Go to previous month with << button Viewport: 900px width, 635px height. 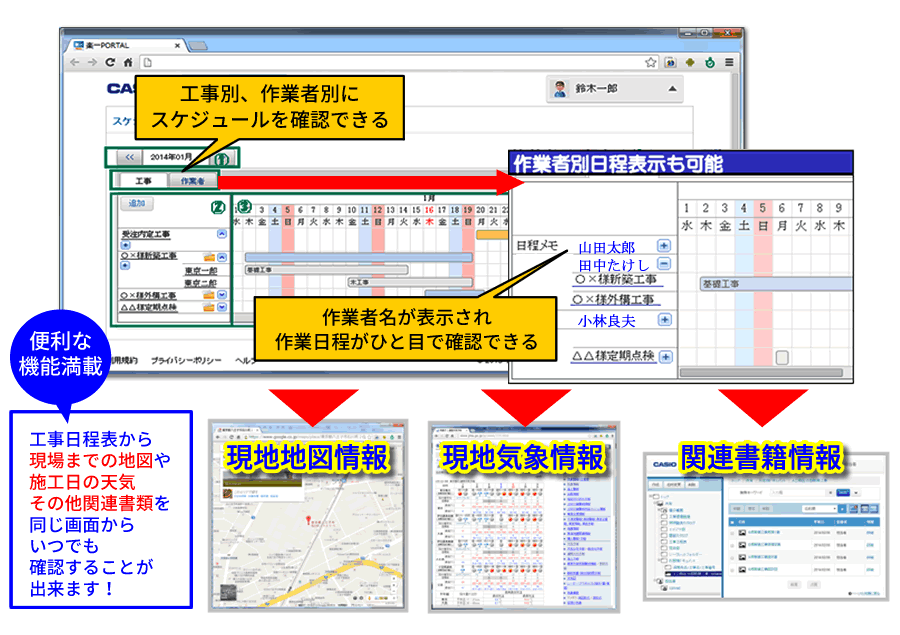127,158
